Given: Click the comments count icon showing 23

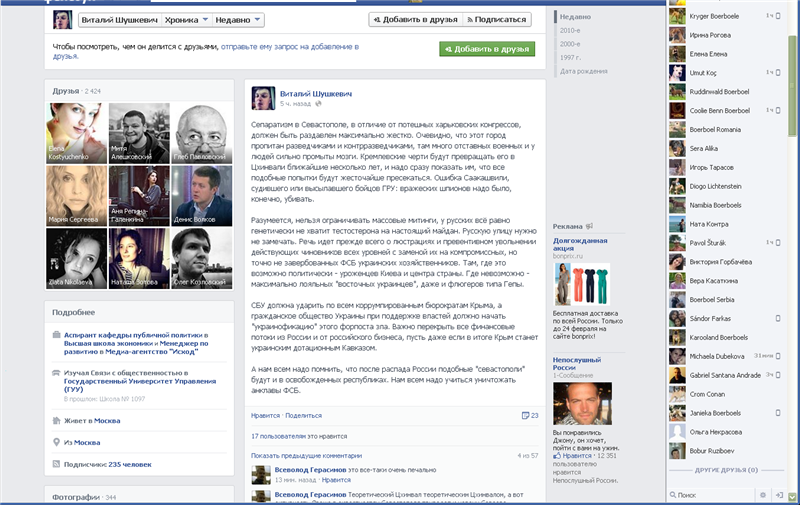Looking at the screenshot, I should [529, 415].
